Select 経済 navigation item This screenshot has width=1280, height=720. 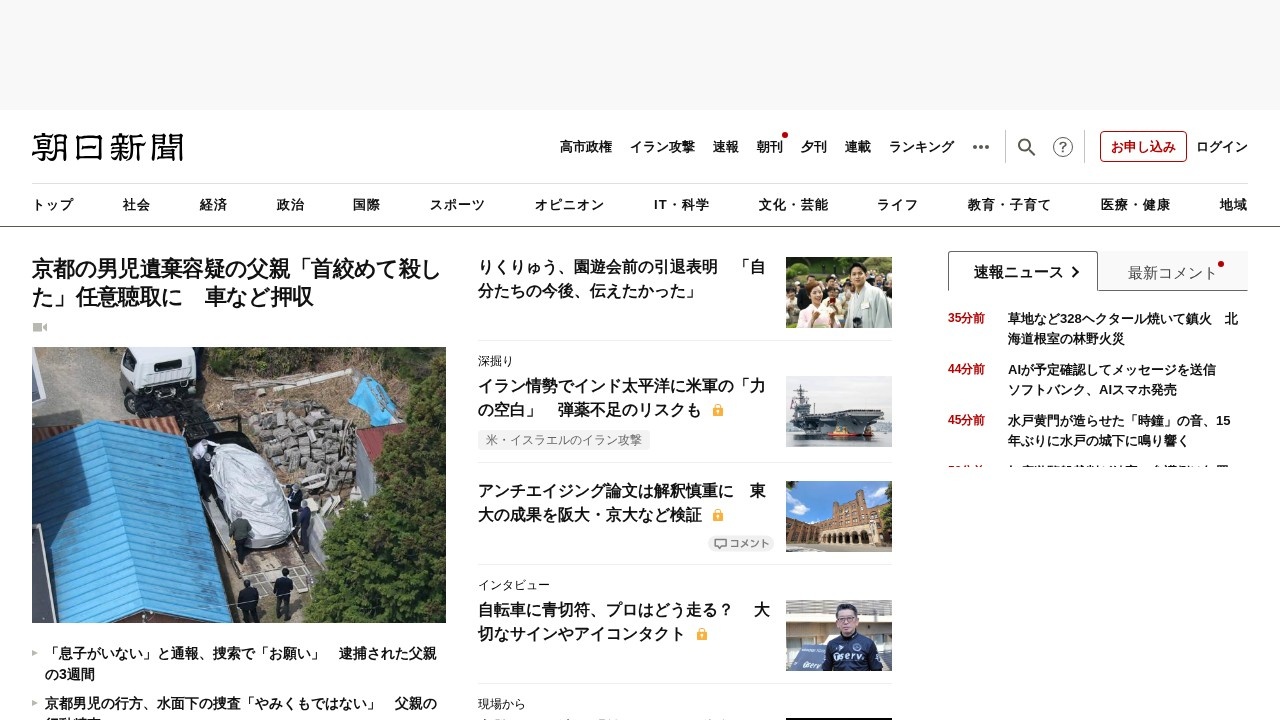[x=213, y=205]
